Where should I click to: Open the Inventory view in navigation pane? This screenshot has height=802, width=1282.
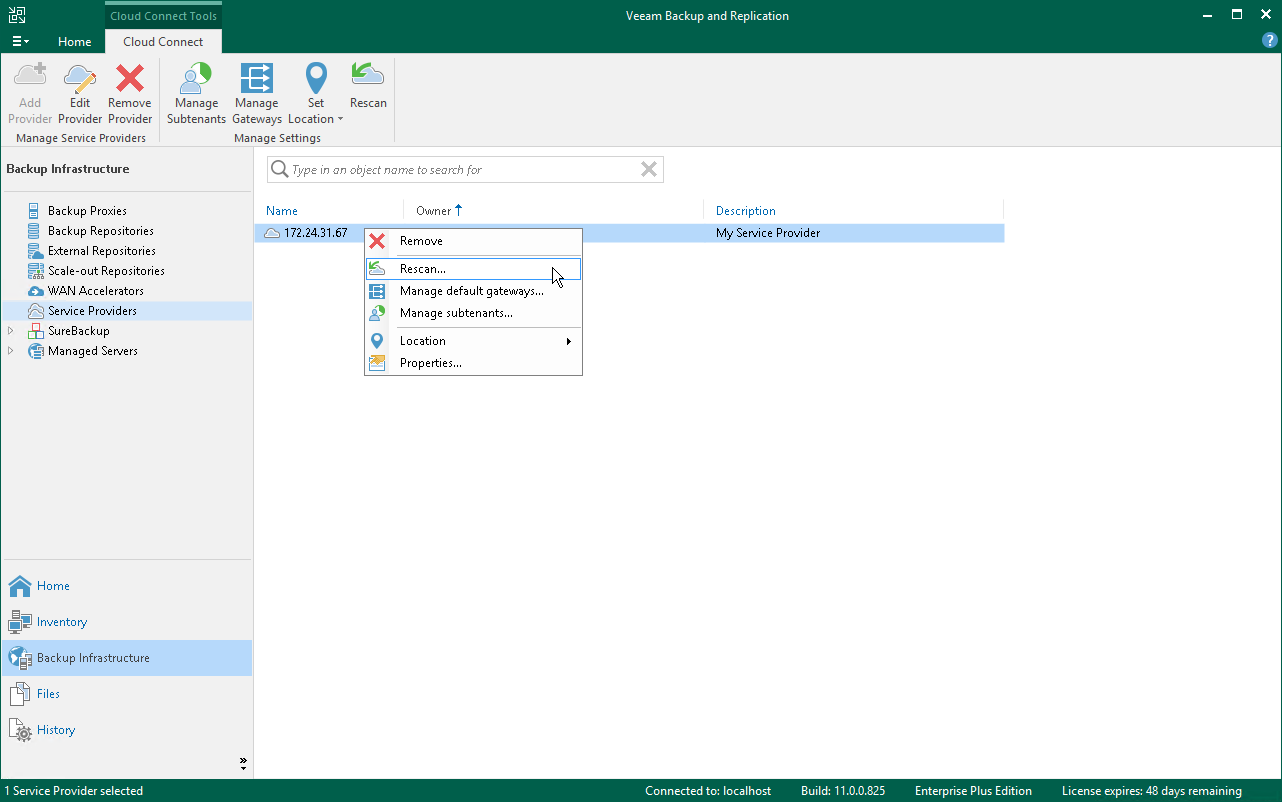click(127, 622)
